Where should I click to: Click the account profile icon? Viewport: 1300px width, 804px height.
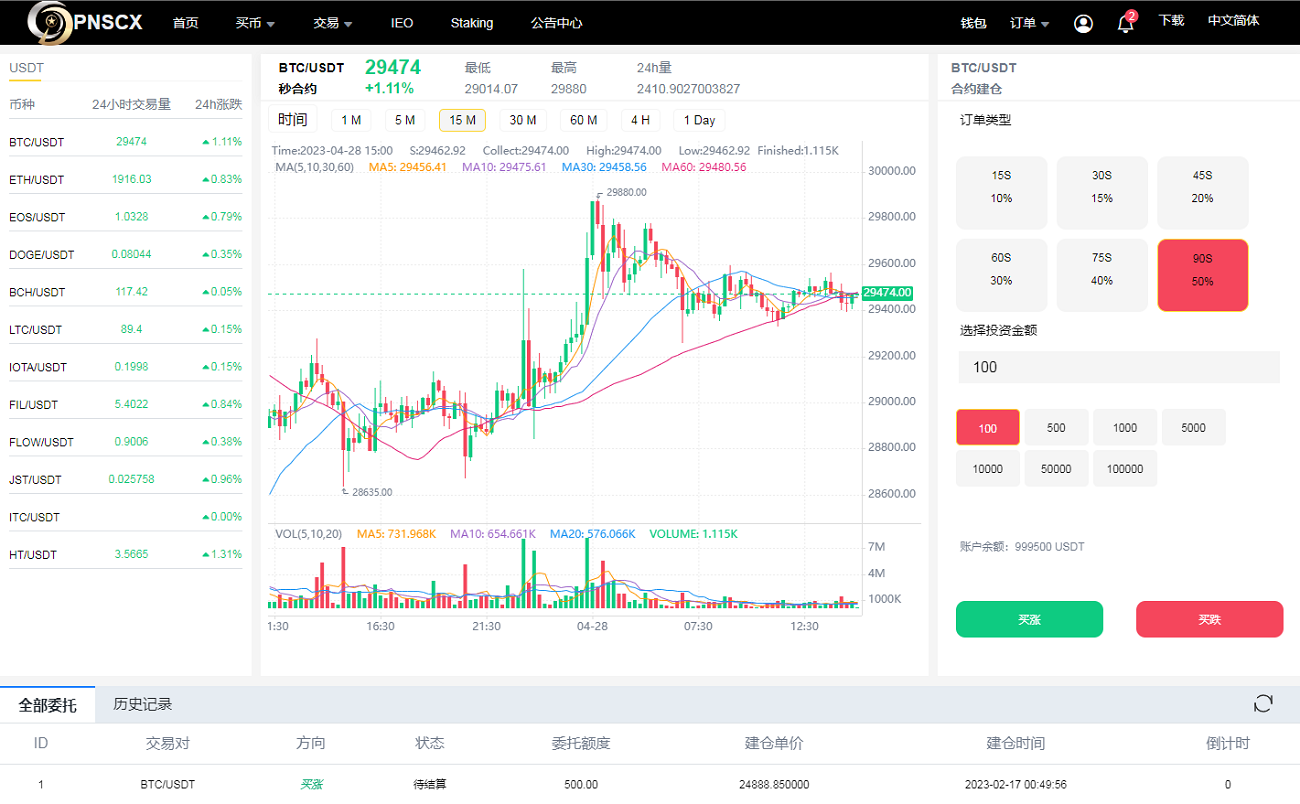pos(1083,22)
